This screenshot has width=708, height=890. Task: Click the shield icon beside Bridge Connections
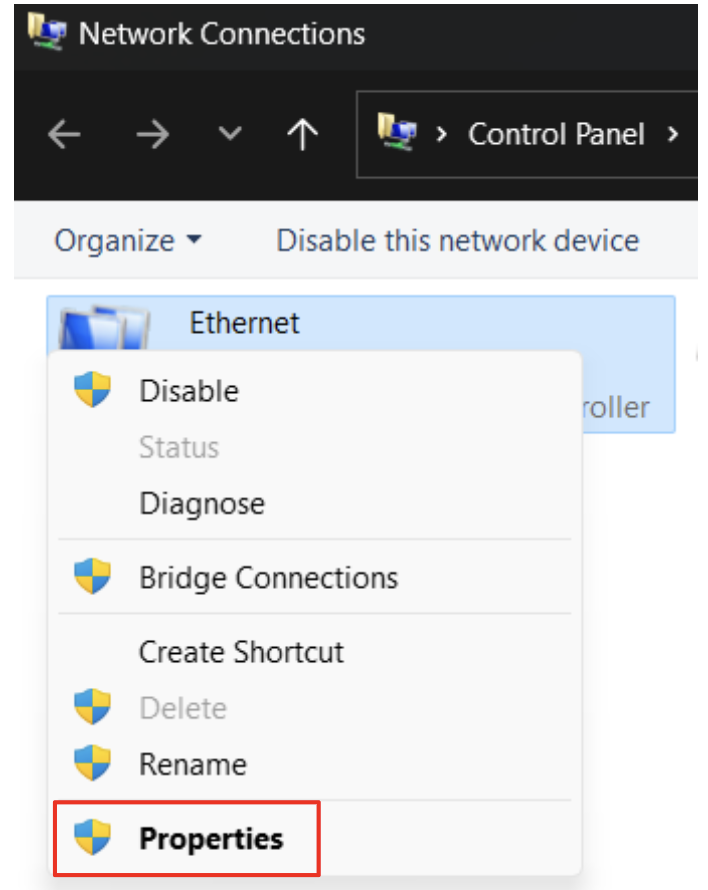tap(91, 577)
